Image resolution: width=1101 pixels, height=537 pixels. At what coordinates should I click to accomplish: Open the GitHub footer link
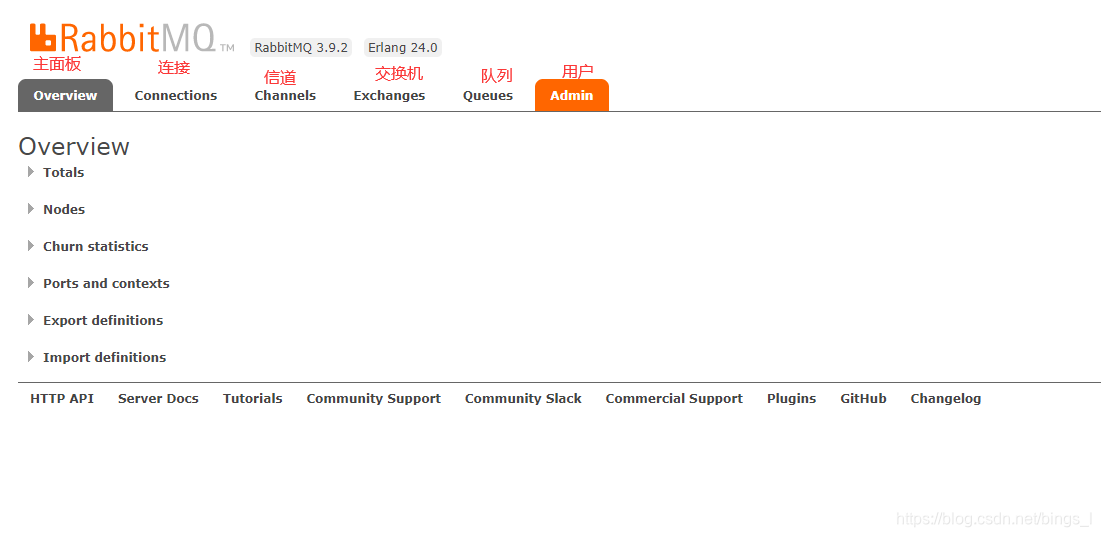coord(863,399)
